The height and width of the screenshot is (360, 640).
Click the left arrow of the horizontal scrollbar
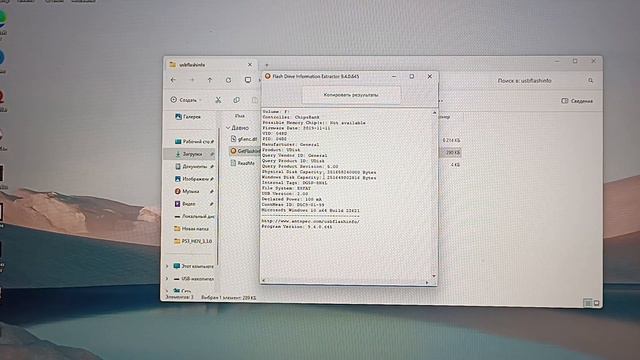click(264, 281)
